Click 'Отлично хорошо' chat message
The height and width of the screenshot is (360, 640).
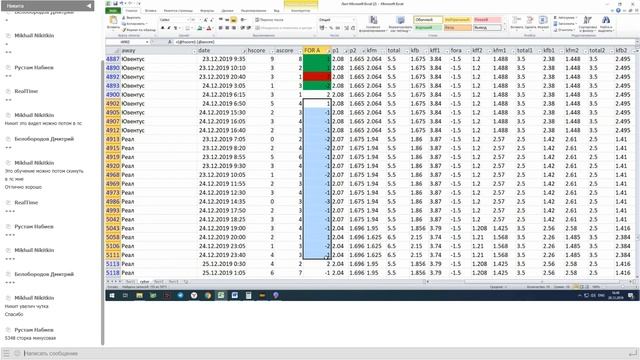click(x=23, y=187)
